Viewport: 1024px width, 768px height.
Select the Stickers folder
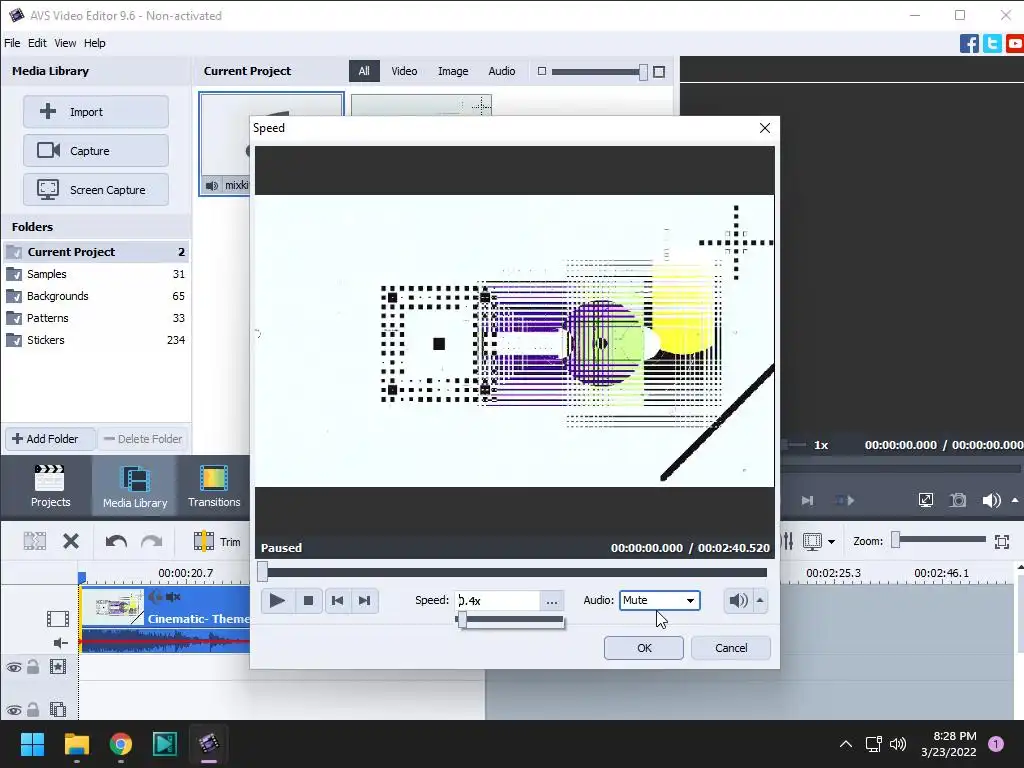tap(96, 340)
